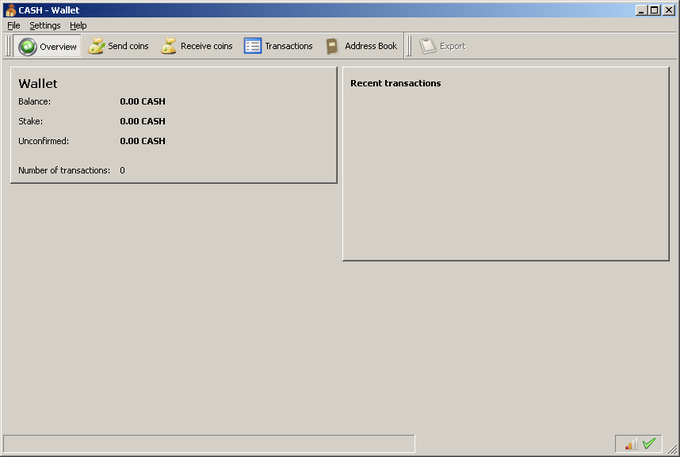Viewport: 680px width, 457px height.
Task: Open the Address Book
Action: click(361, 46)
